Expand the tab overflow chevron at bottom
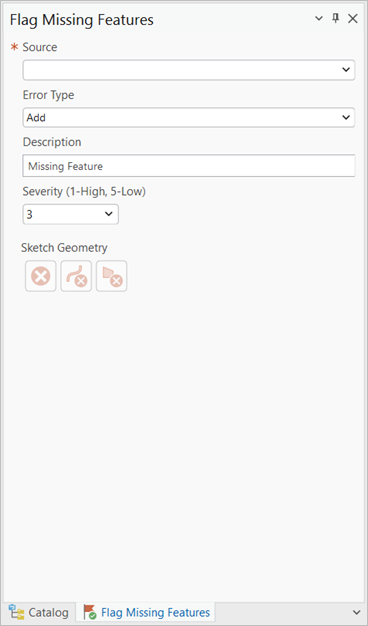The height and width of the screenshot is (626, 368). 357,612
